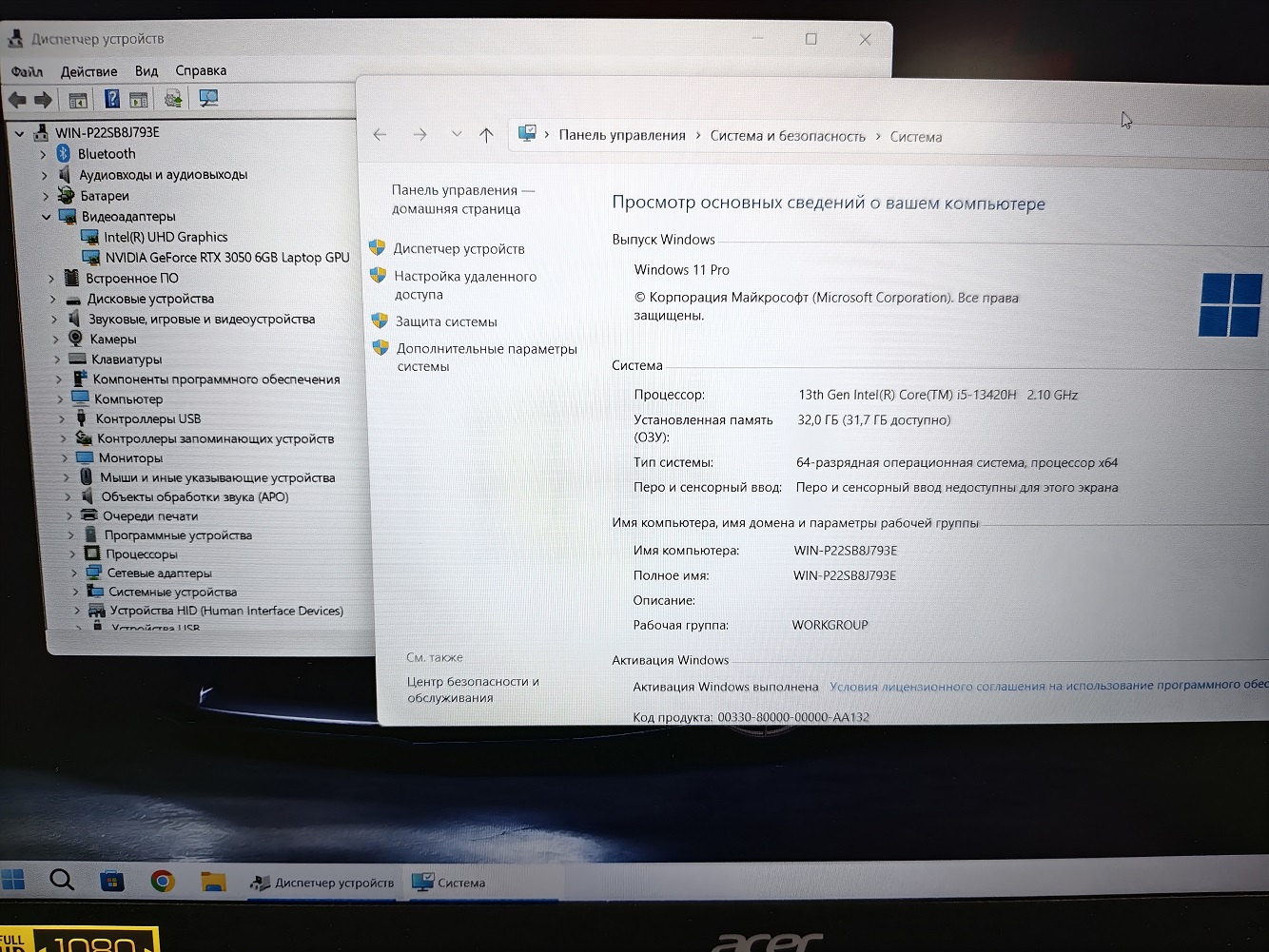The width and height of the screenshot is (1269, 952).
Task: Expand the Очереди печати category
Action: point(69,516)
